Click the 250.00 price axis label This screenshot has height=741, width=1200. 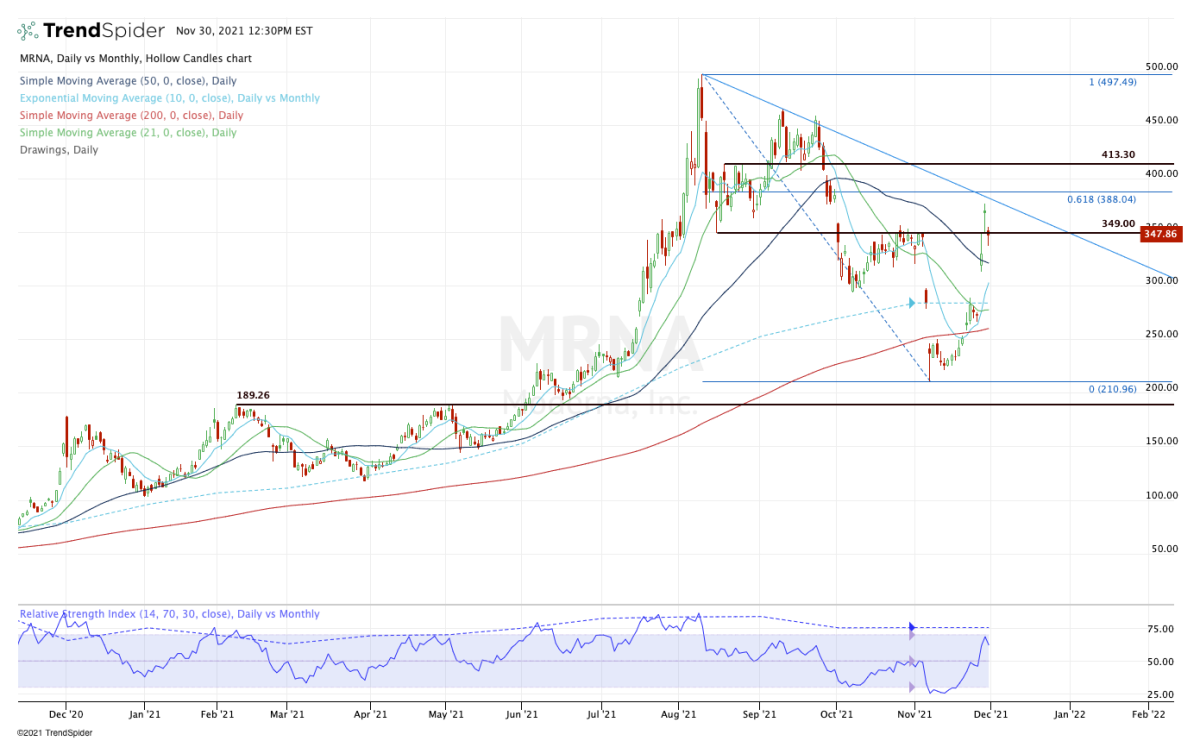click(1160, 334)
